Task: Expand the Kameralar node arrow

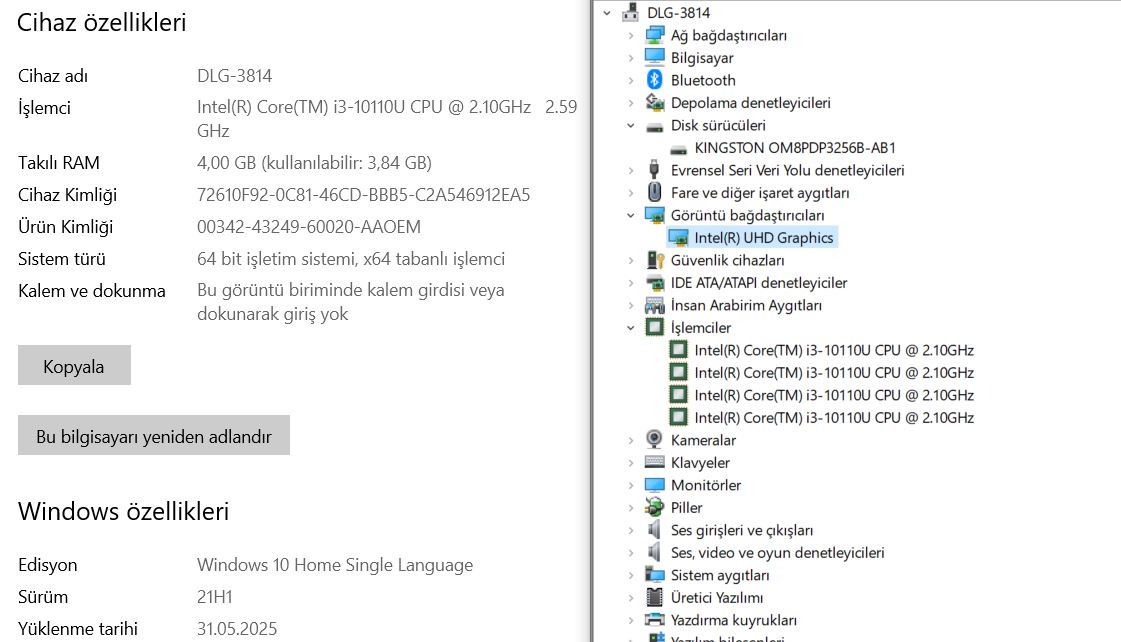Action: pos(631,440)
